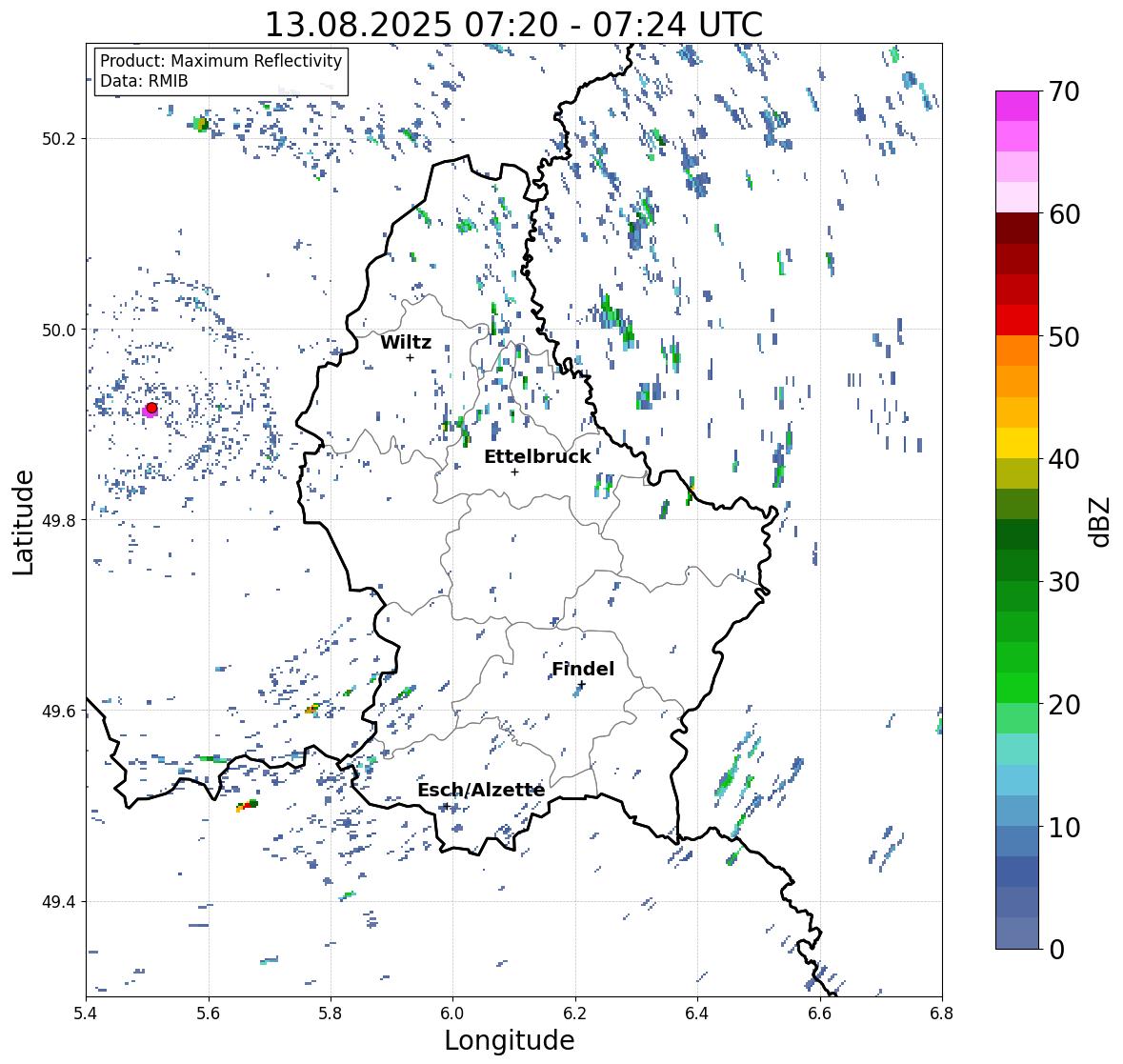Click colorbar tick label 0

click(x=1056, y=950)
